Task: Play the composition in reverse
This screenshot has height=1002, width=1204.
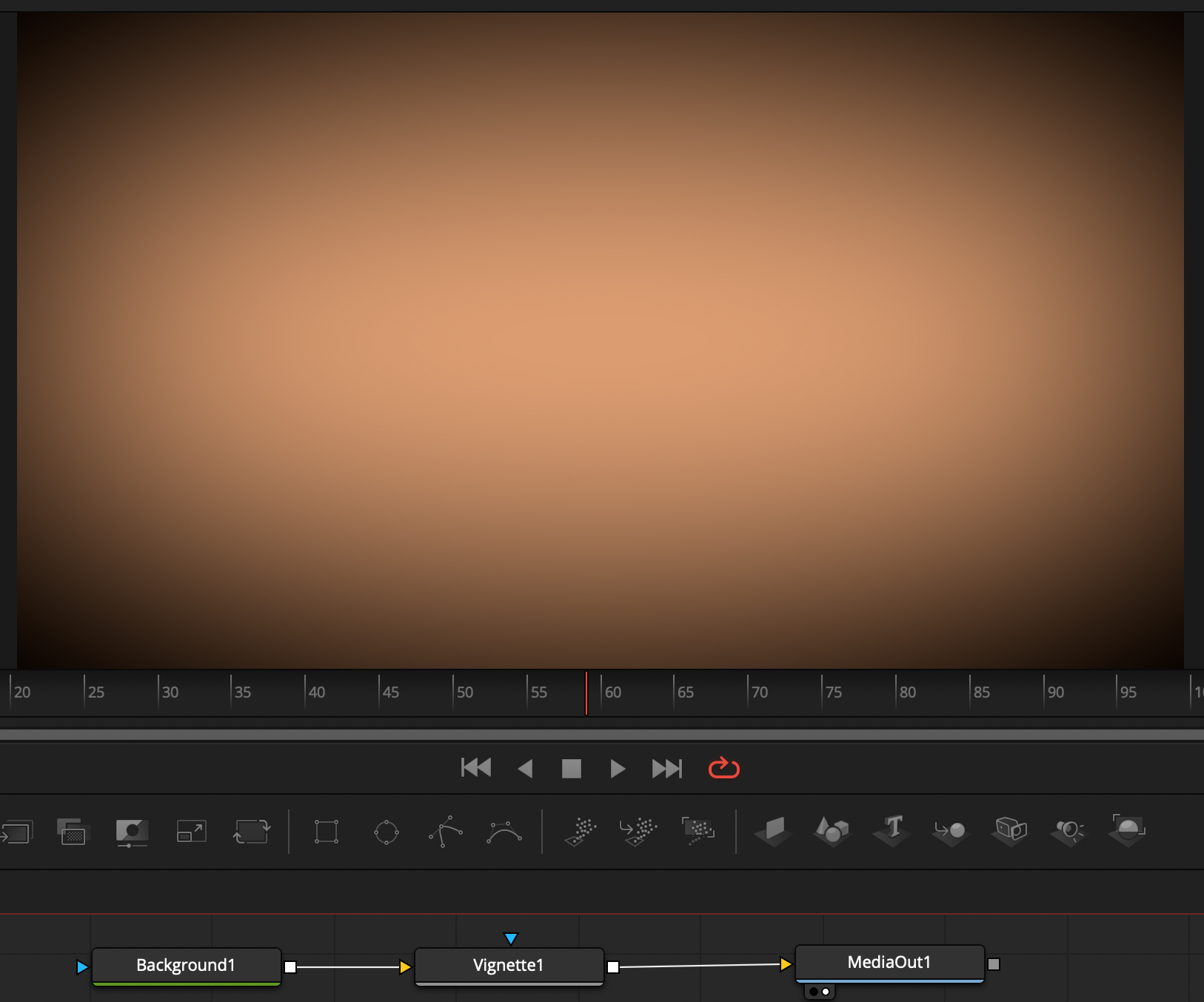Action: click(525, 768)
